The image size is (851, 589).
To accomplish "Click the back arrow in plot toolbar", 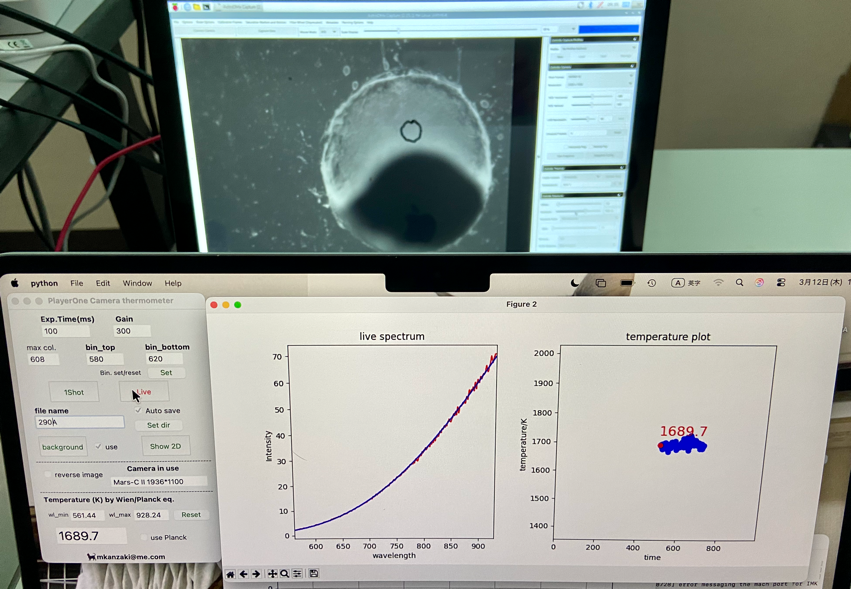I will [243, 574].
